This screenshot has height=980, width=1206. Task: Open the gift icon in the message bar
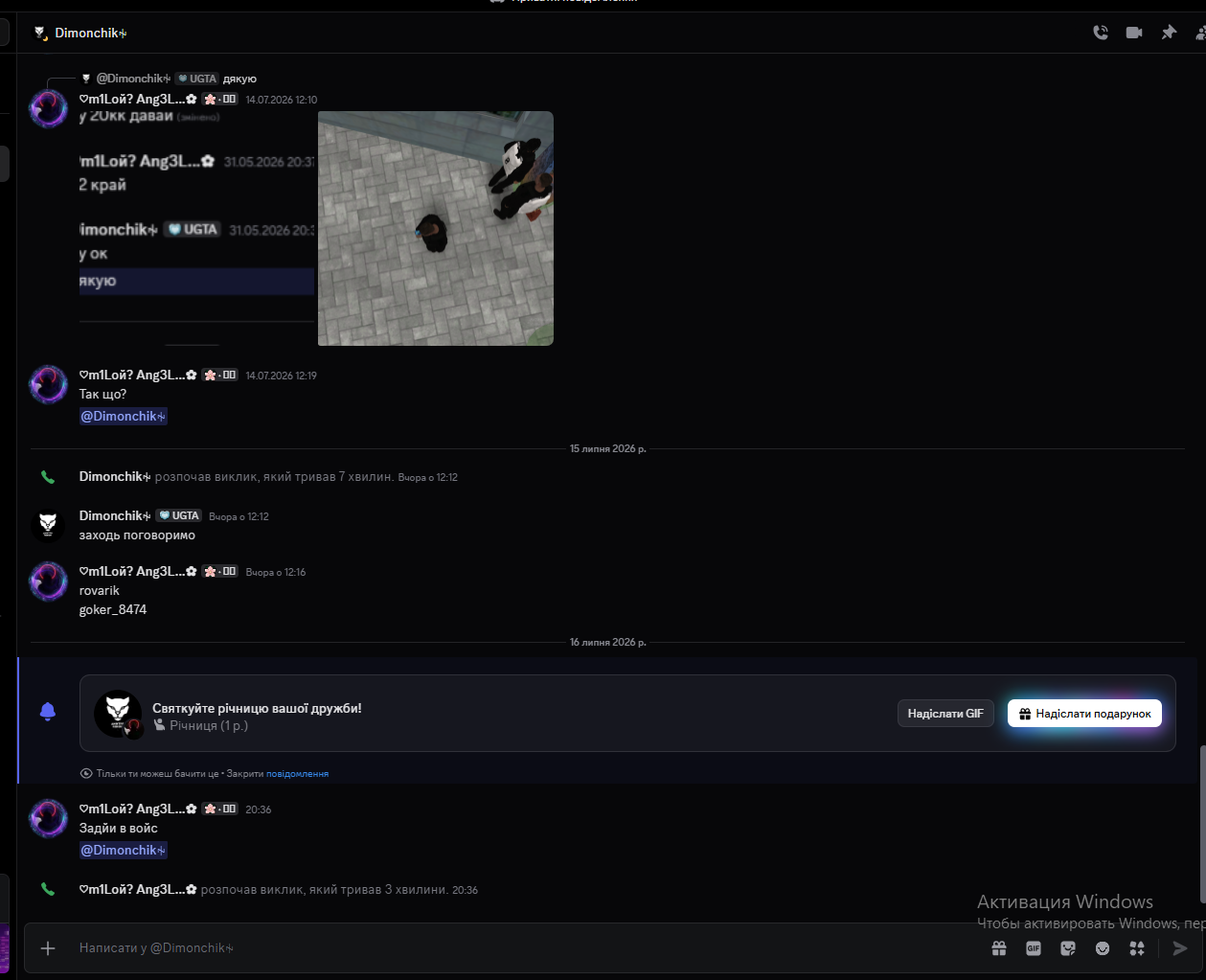999,948
